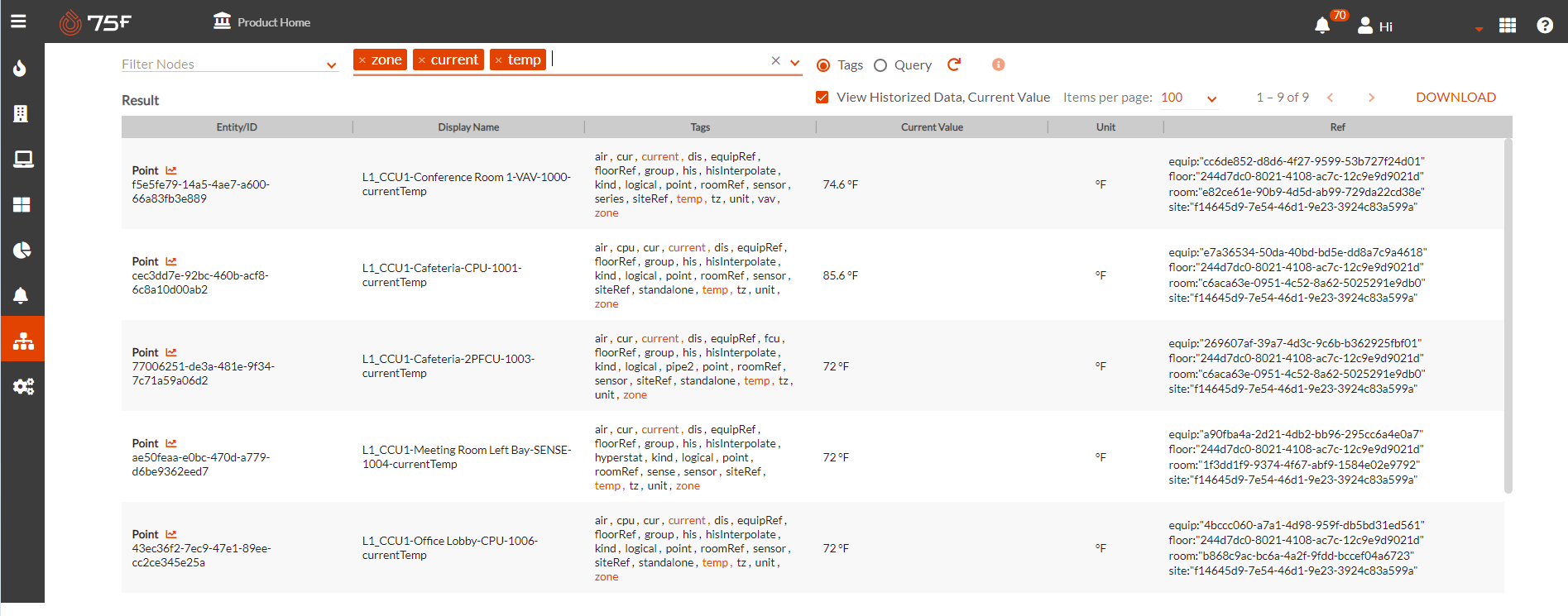Click entity ID 43ec36f2-7ec9-47e1-89ee

pos(202,556)
